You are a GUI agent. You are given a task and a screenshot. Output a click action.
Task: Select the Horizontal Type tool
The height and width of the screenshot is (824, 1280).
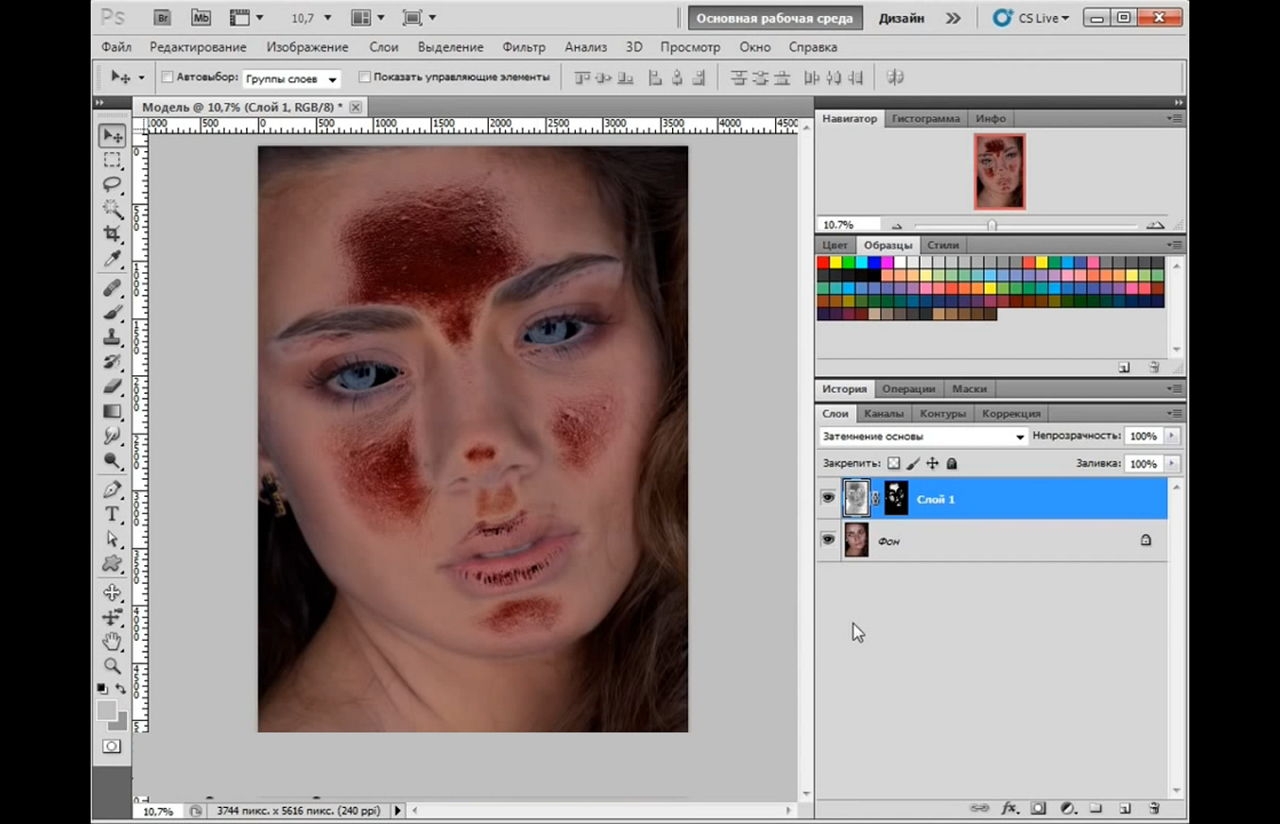click(112, 514)
